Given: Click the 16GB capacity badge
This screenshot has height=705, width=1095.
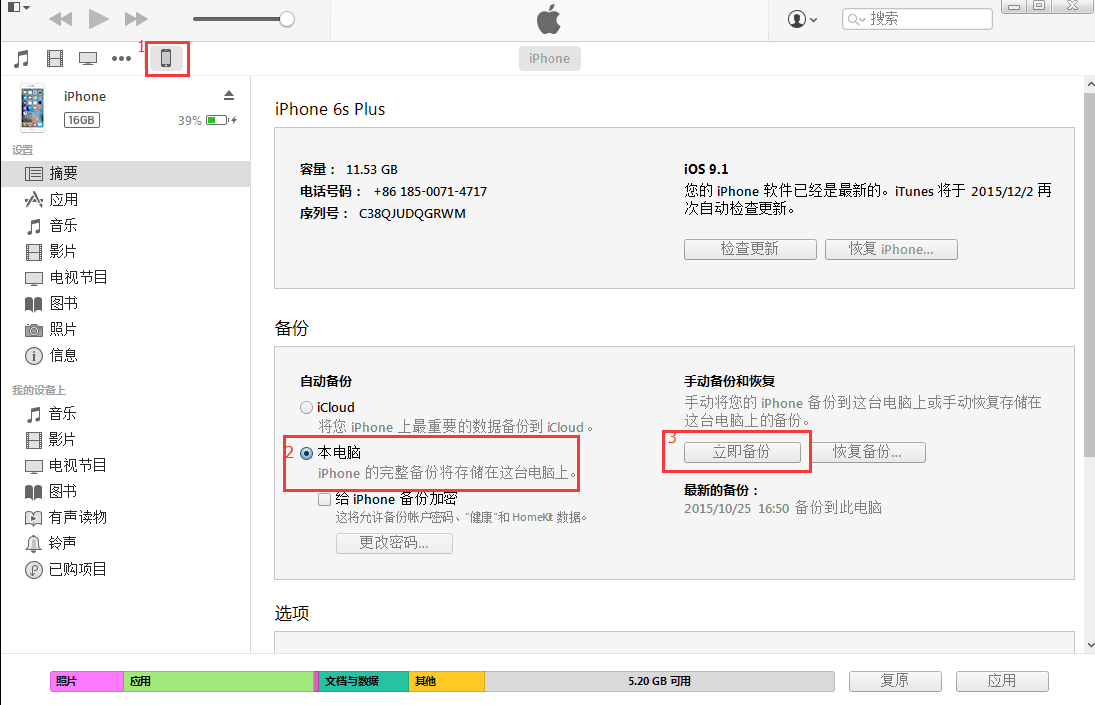Looking at the screenshot, I should (x=82, y=120).
